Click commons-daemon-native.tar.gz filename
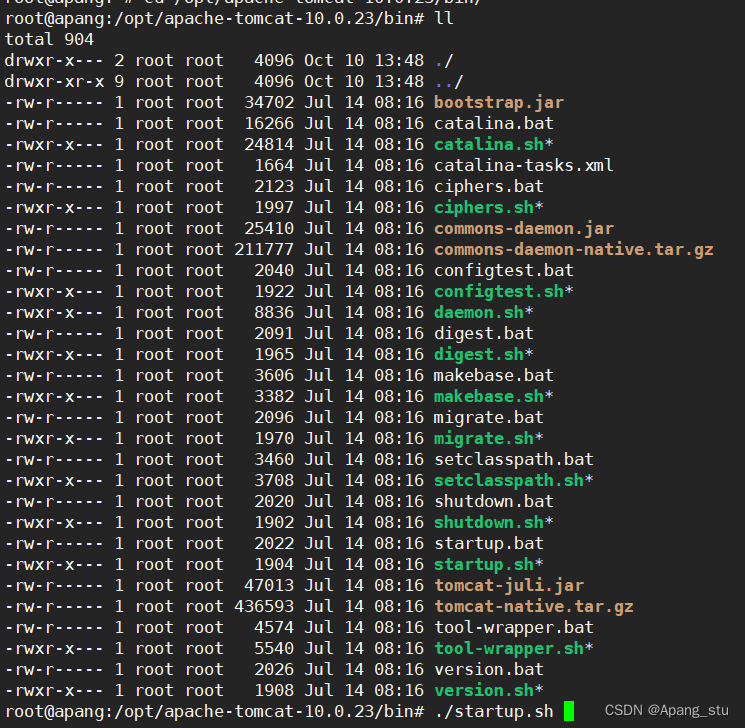The height and width of the screenshot is (728, 745). pos(574,249)
